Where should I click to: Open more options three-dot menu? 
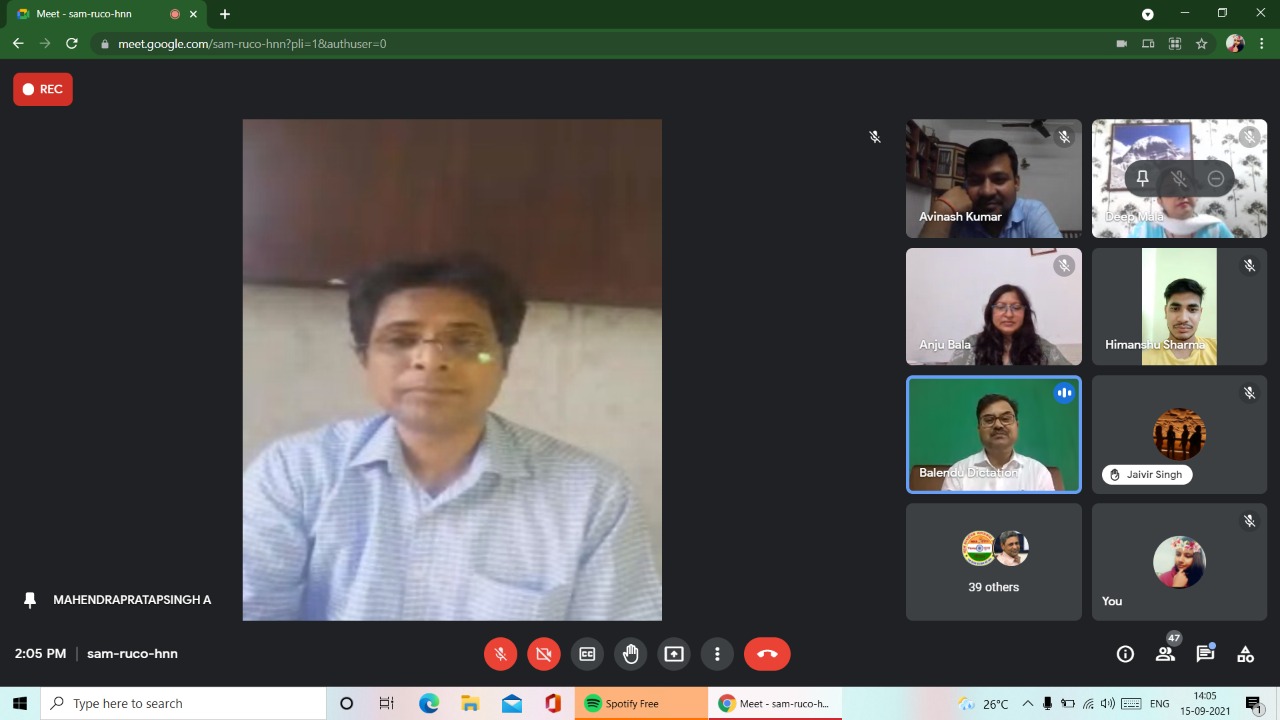coord(717,654)
